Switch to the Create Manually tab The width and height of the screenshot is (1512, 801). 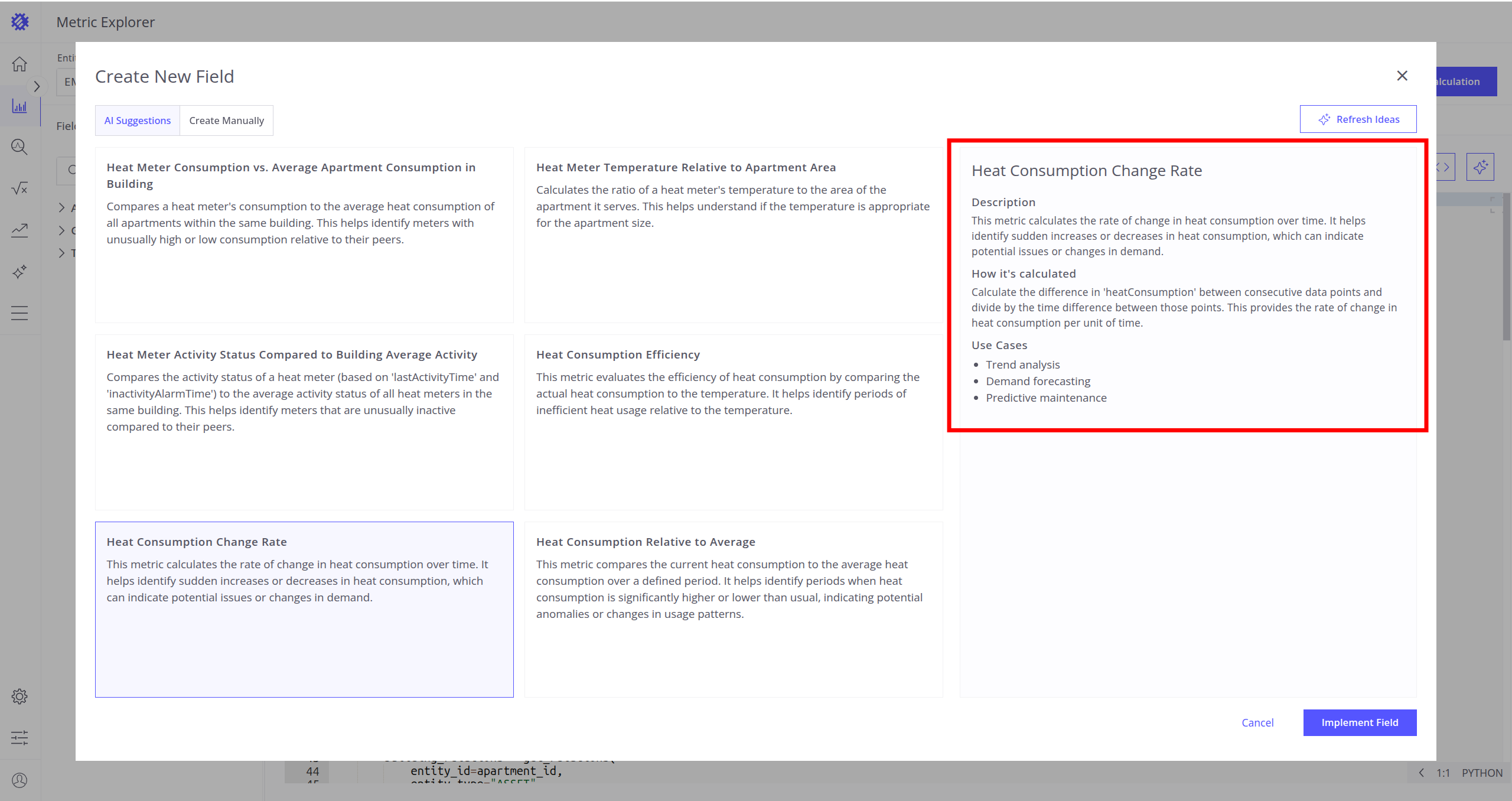[x=226, y=121]
